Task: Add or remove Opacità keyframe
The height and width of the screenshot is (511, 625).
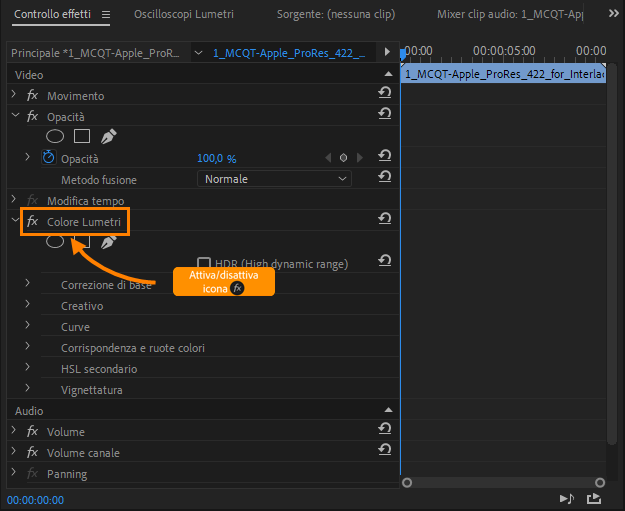Action: click(x=343, y=158)
